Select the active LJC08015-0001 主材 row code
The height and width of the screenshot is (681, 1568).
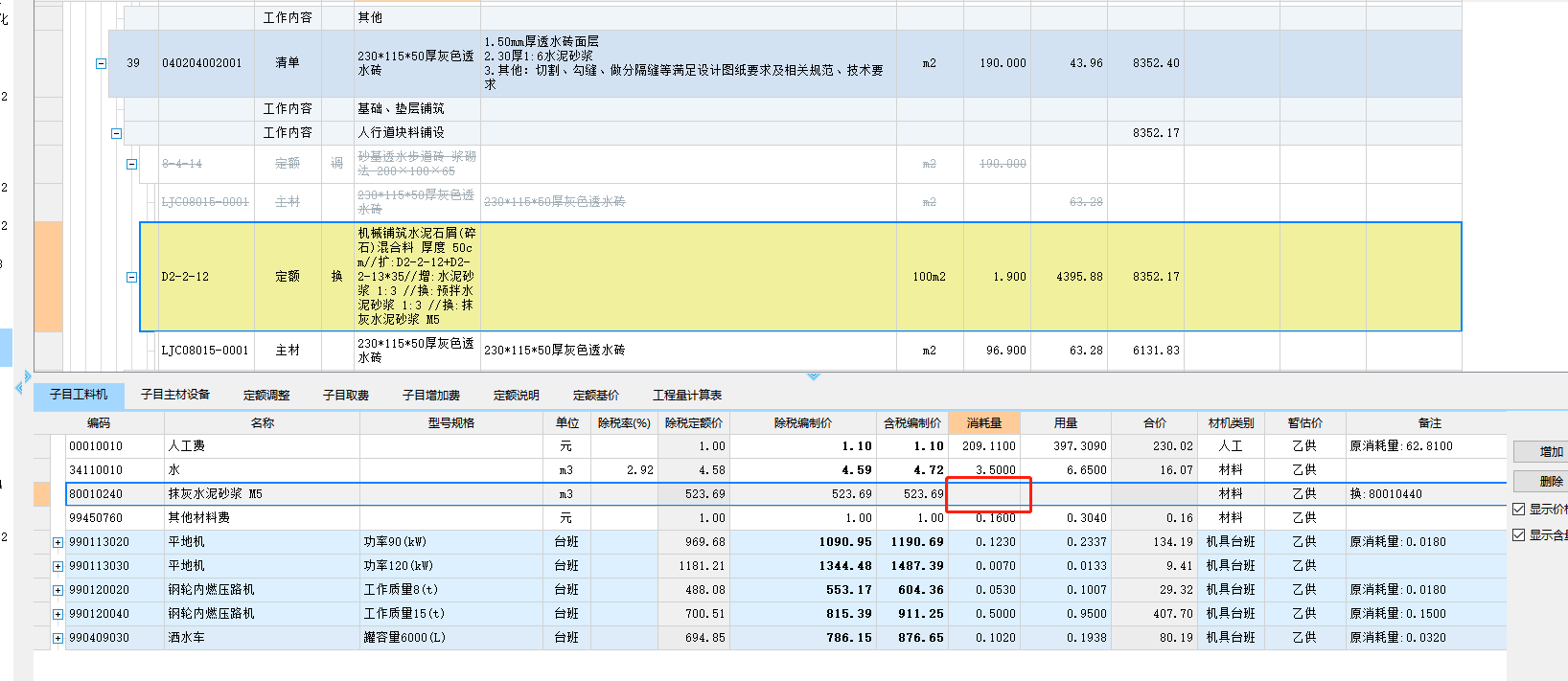tap(205, 351)
